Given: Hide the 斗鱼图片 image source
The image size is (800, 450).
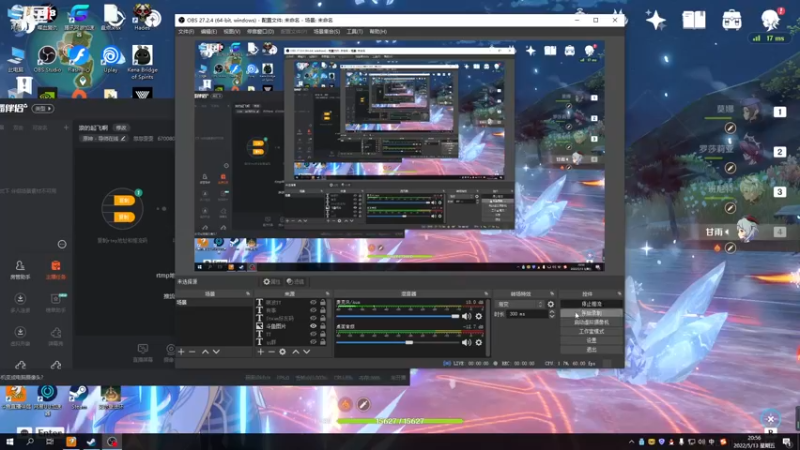Looking at the screenshot, I should click(x=313, y=326).
